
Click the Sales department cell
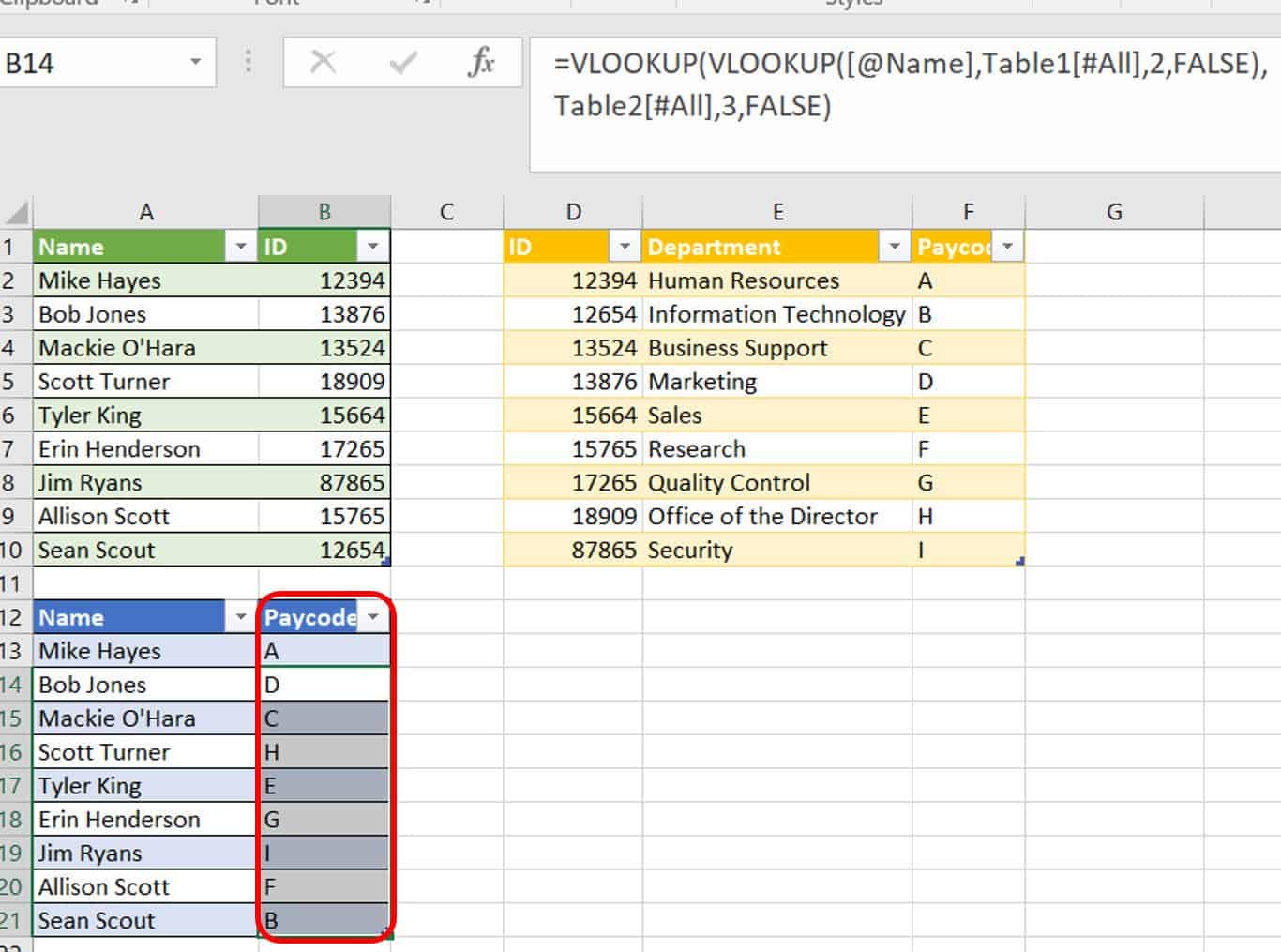point(777,416)
